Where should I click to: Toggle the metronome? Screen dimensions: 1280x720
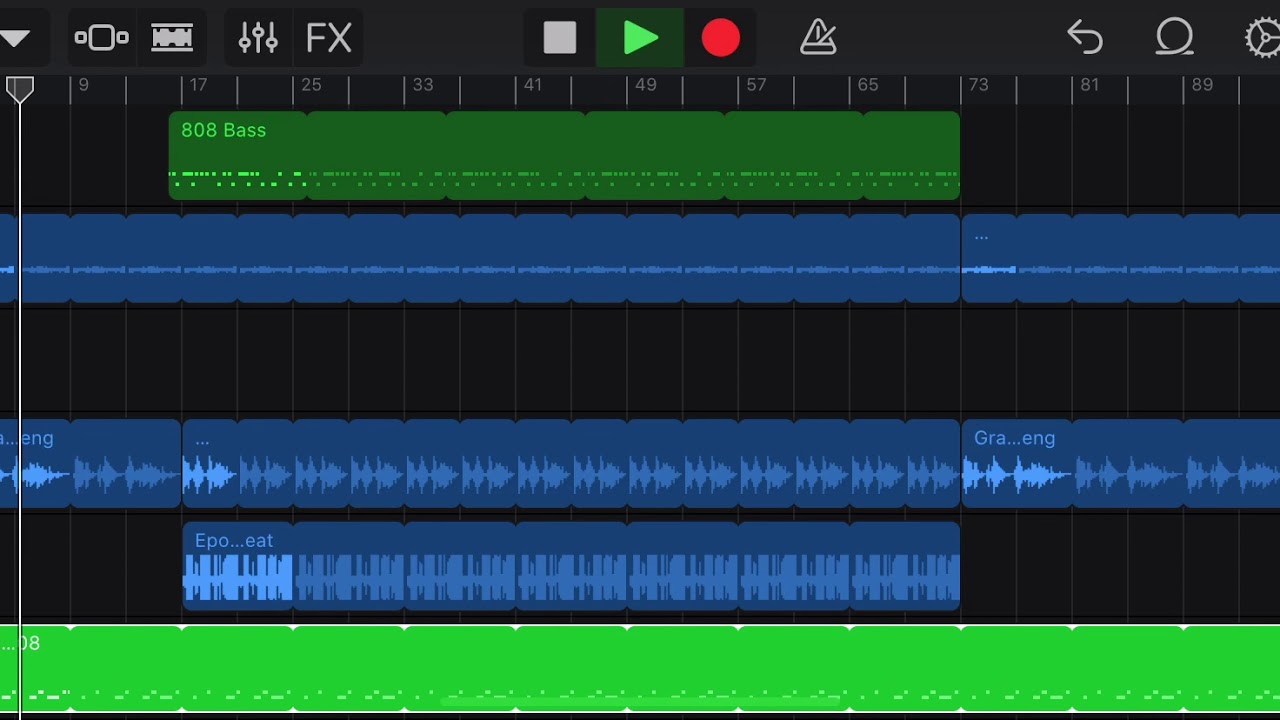[x=818, y=38]
